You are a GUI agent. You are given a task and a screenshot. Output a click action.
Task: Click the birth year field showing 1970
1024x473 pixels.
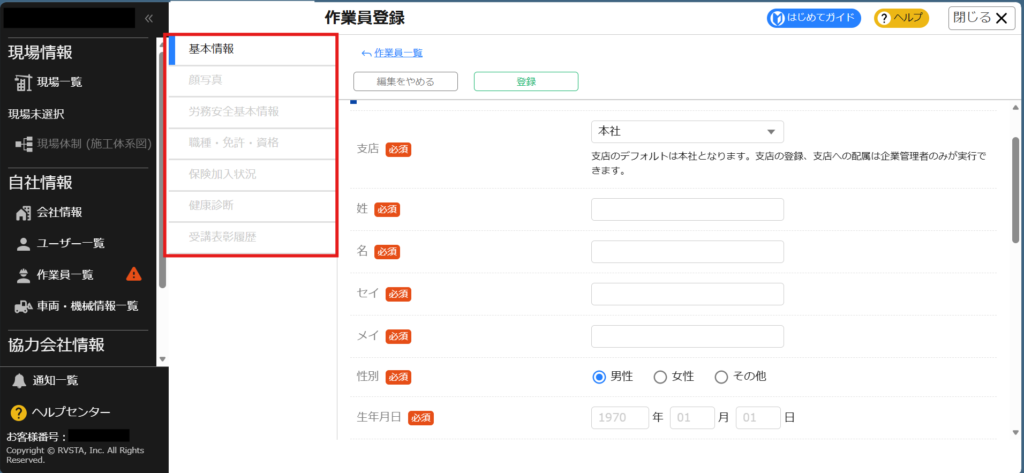click(x=620, y=417)
